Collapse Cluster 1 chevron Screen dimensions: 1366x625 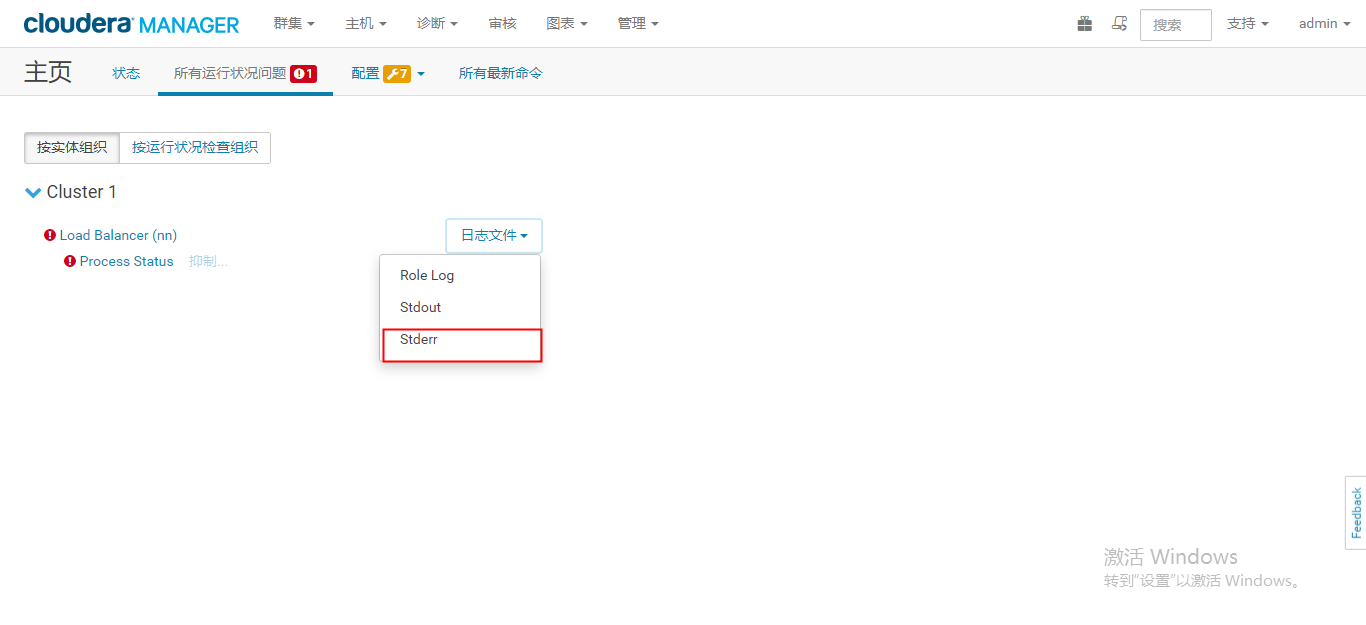[33, 192]
